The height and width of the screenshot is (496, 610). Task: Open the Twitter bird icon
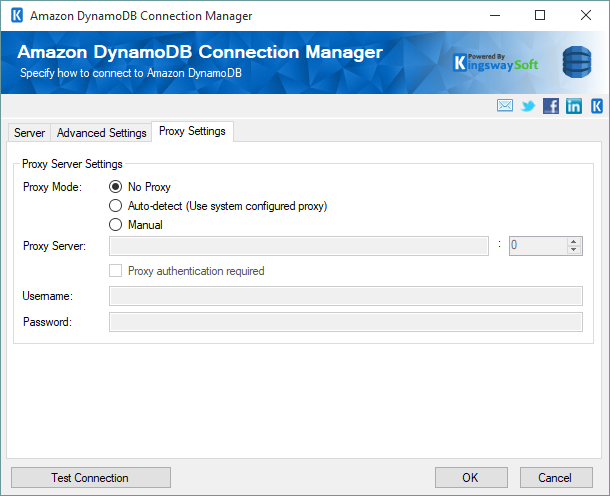[x=528, y=106]
